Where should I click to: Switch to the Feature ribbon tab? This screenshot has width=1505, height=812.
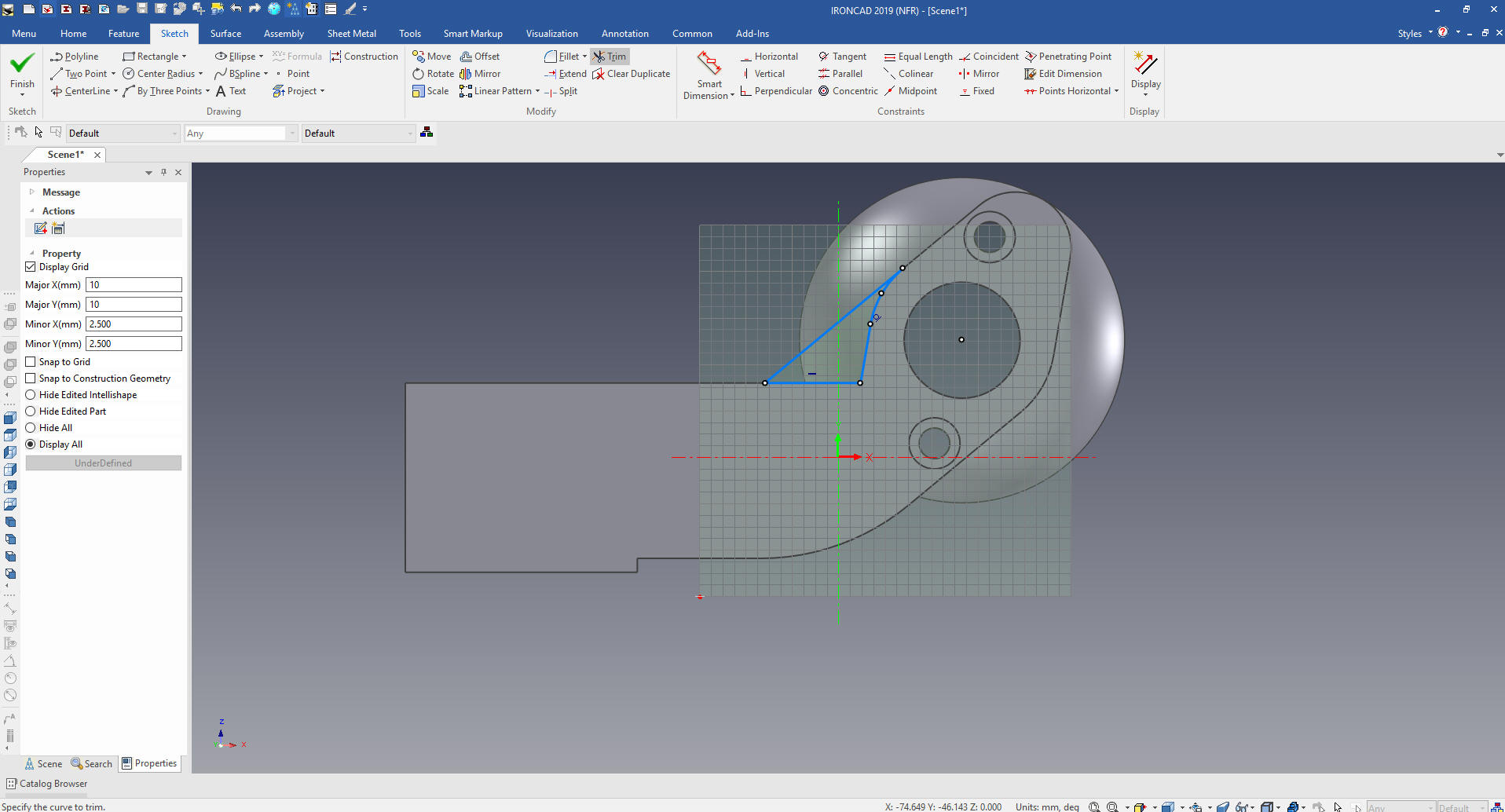(x=123, y=34)
